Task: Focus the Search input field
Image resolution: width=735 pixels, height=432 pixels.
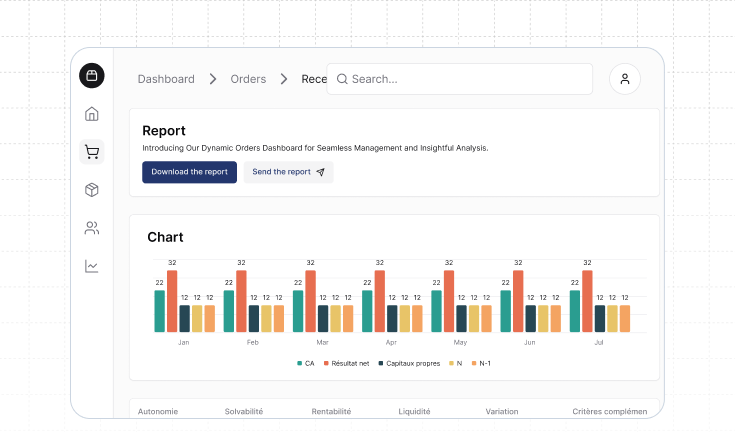Action: (x=465, y=79)
